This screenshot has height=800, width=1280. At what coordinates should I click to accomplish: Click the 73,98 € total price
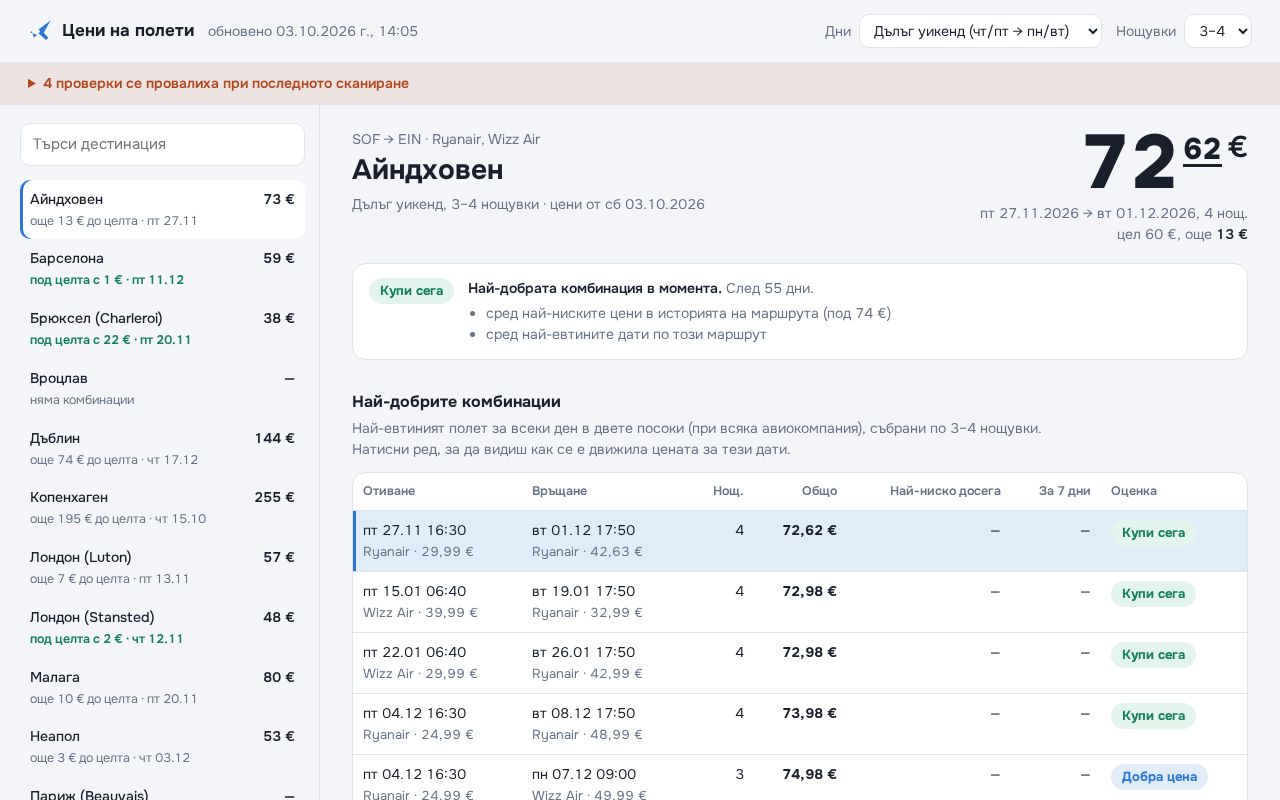pyautogui.click(x=810, y=713)
